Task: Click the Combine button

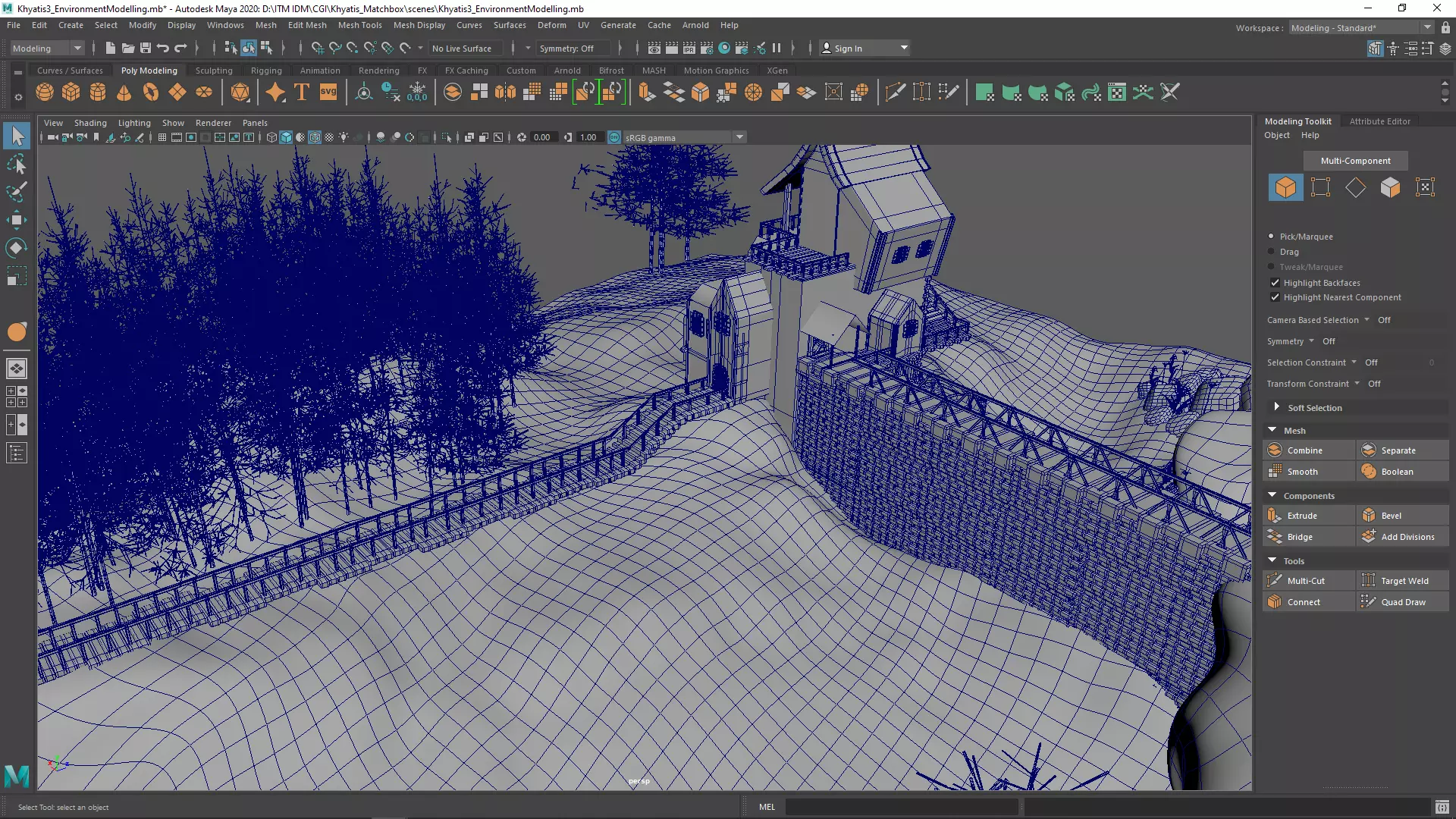Action: [1308, 450]
